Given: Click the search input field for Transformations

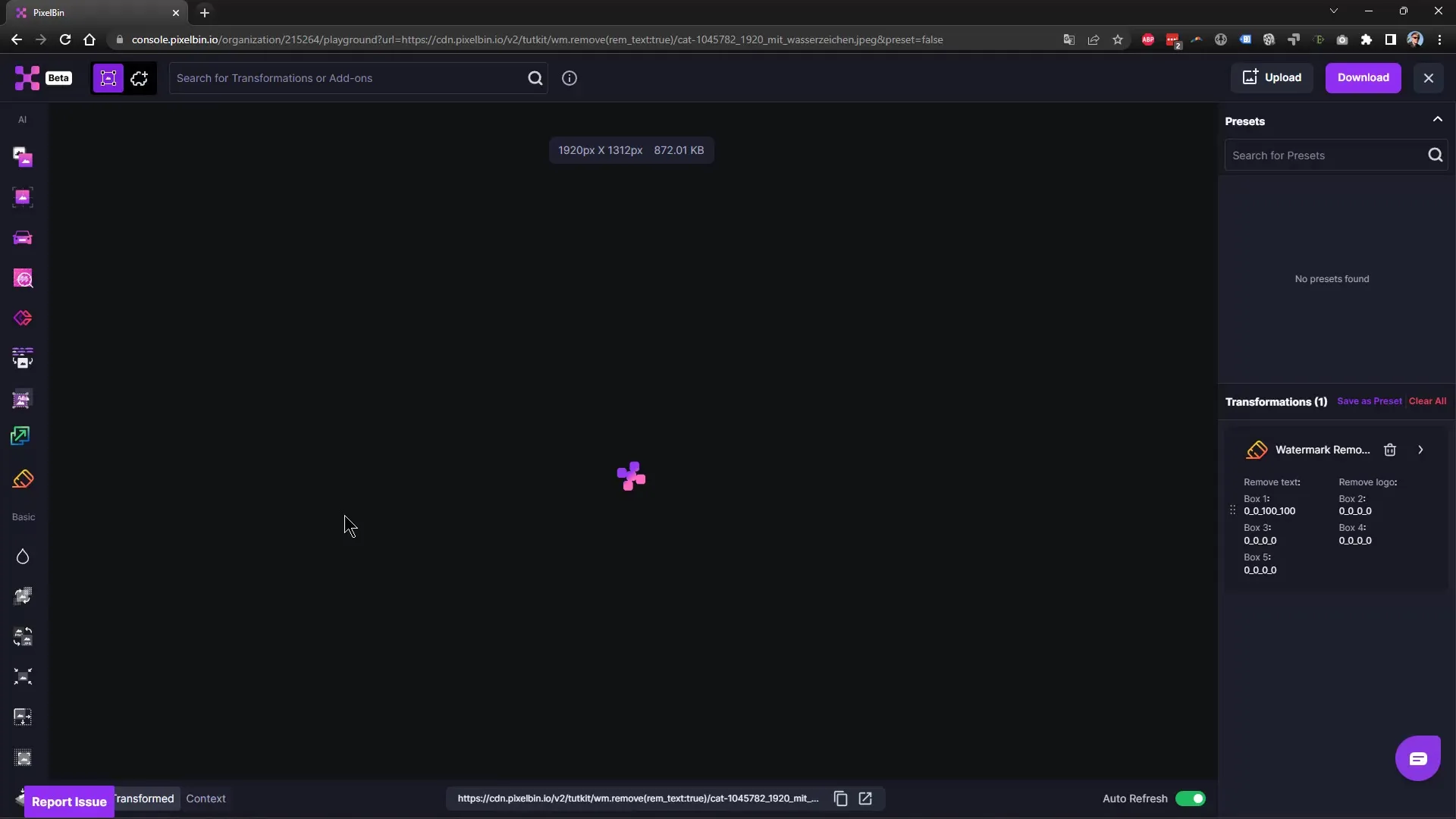Looking at the screenshot, I should 349,77.
